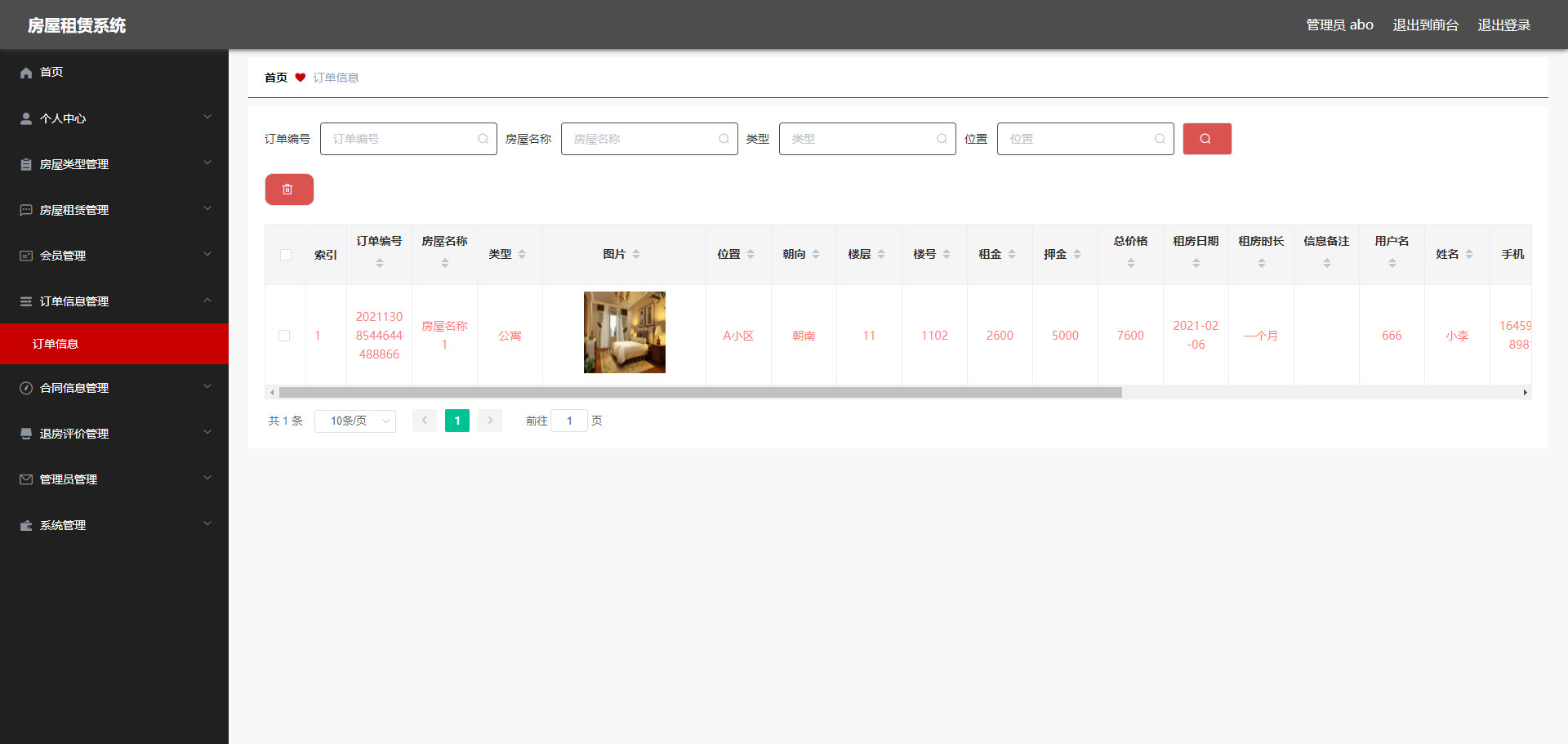Tick the select-all checkbox in table header
This screenshot has width=1568, height=744.
286,255
